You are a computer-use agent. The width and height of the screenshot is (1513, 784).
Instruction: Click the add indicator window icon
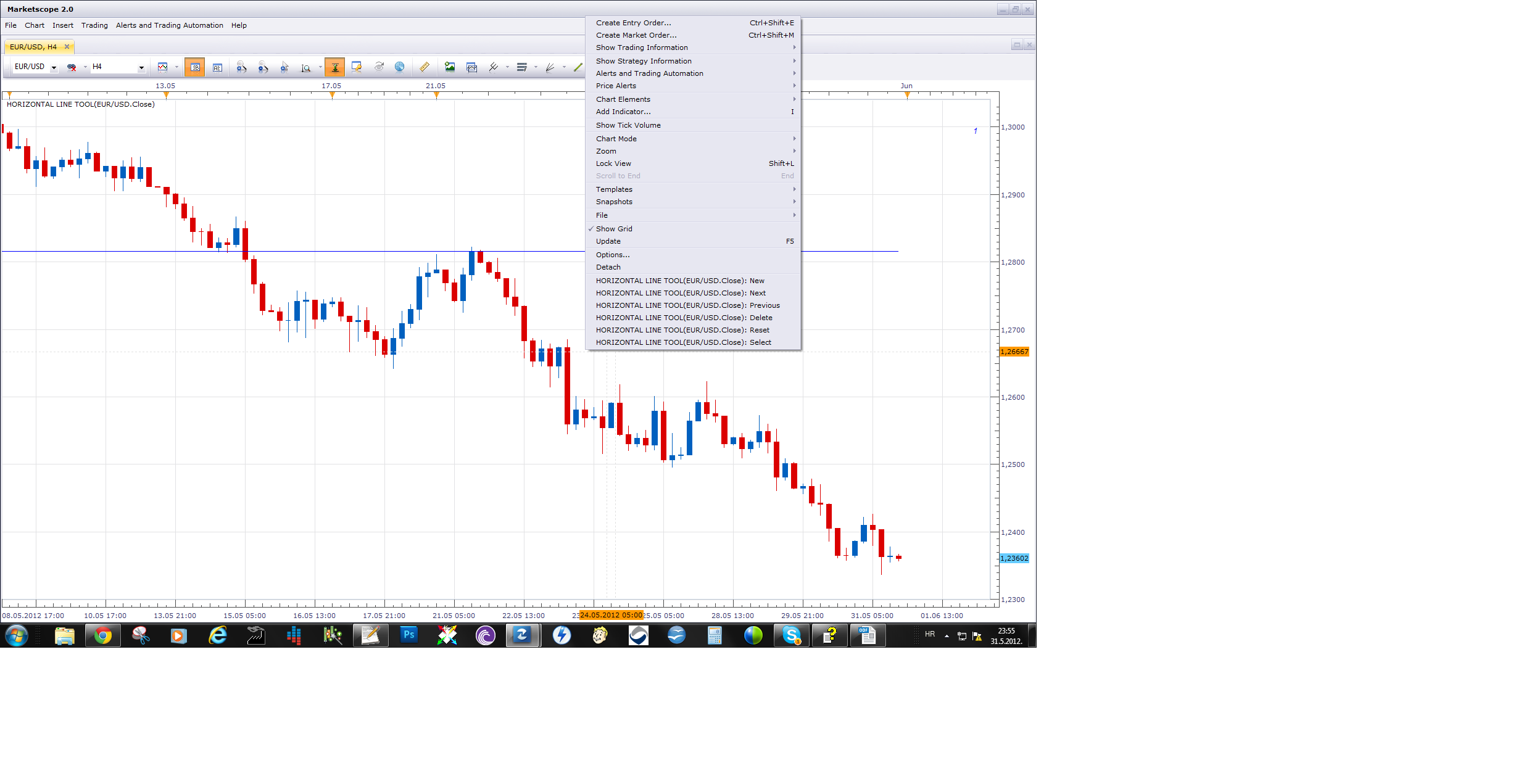pos(472,67)
